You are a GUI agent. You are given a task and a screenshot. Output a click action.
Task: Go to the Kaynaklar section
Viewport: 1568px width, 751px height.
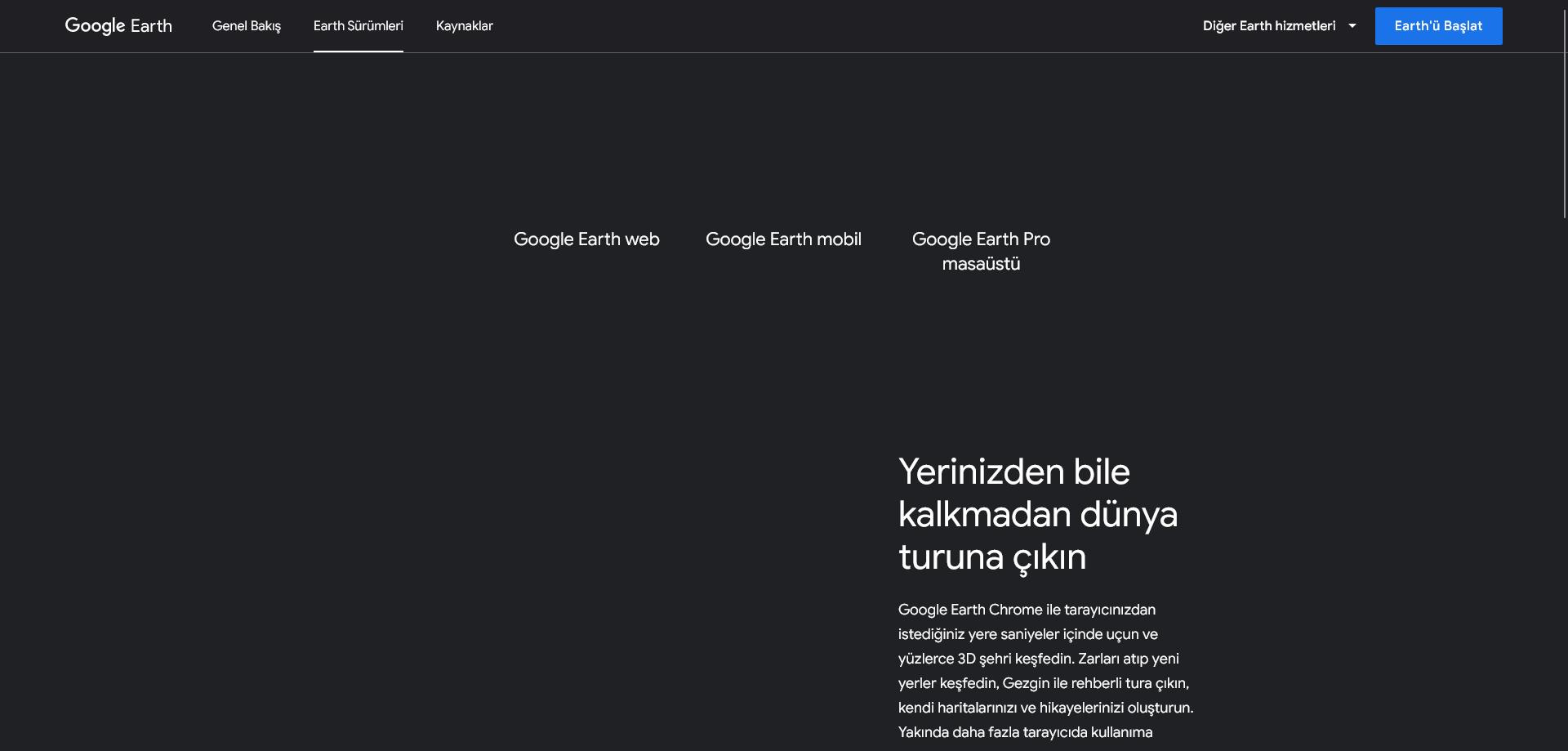(464, 26)
